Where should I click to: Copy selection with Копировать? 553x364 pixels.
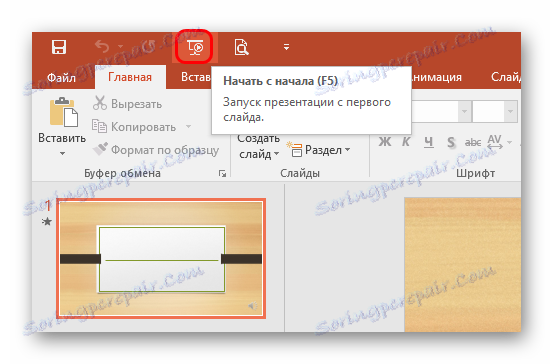pos(134,127)
